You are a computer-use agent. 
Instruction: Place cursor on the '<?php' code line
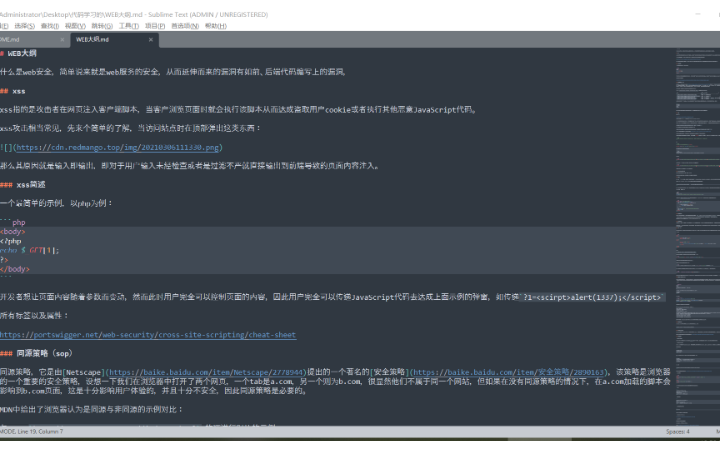pos(11,241)
